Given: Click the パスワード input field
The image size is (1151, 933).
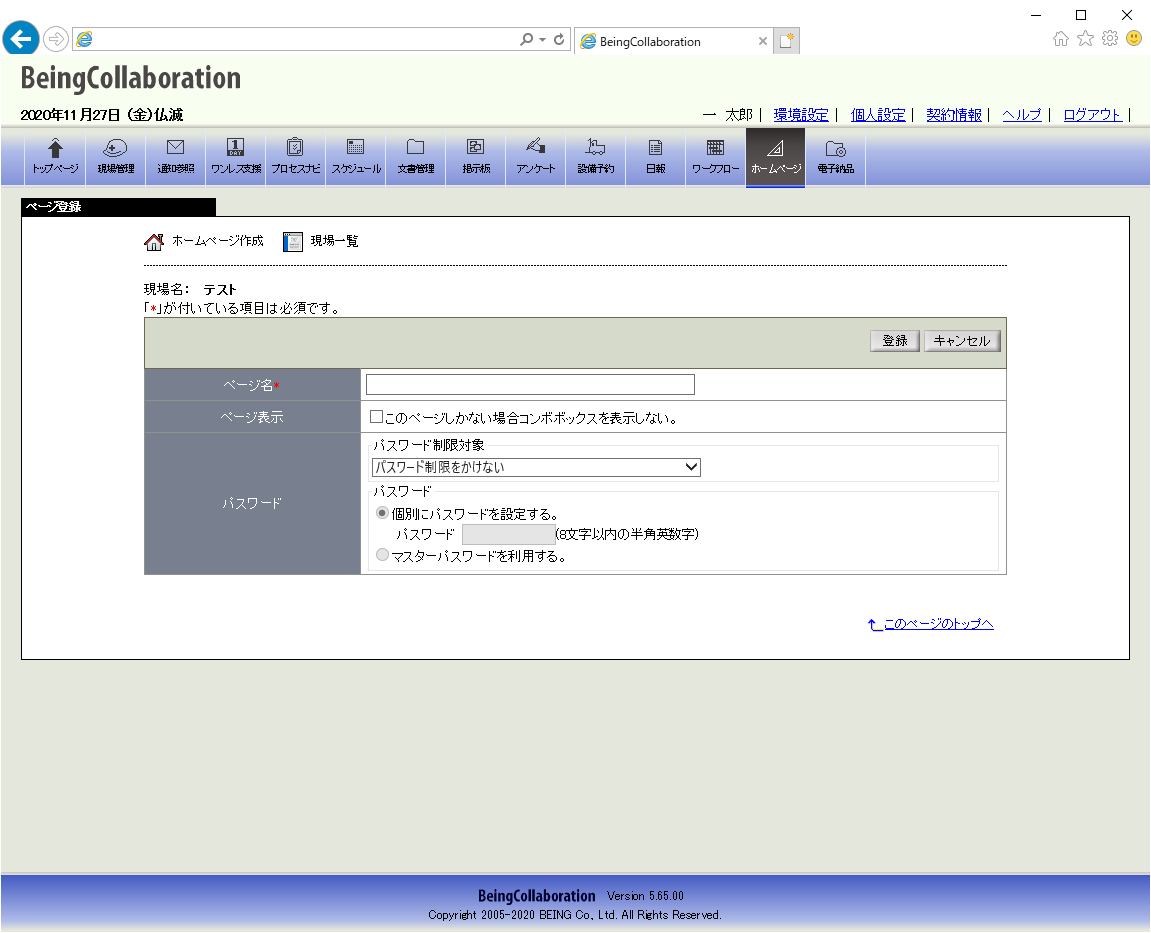Looking at the screenshot, I should click(508, 534).
